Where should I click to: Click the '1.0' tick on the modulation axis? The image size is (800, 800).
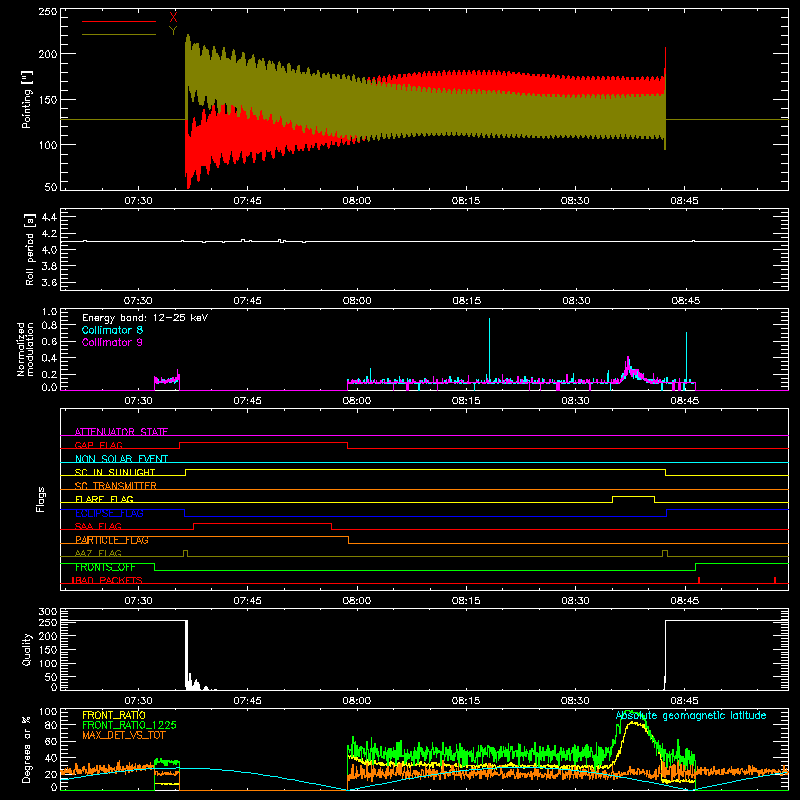tap(49, 312)
